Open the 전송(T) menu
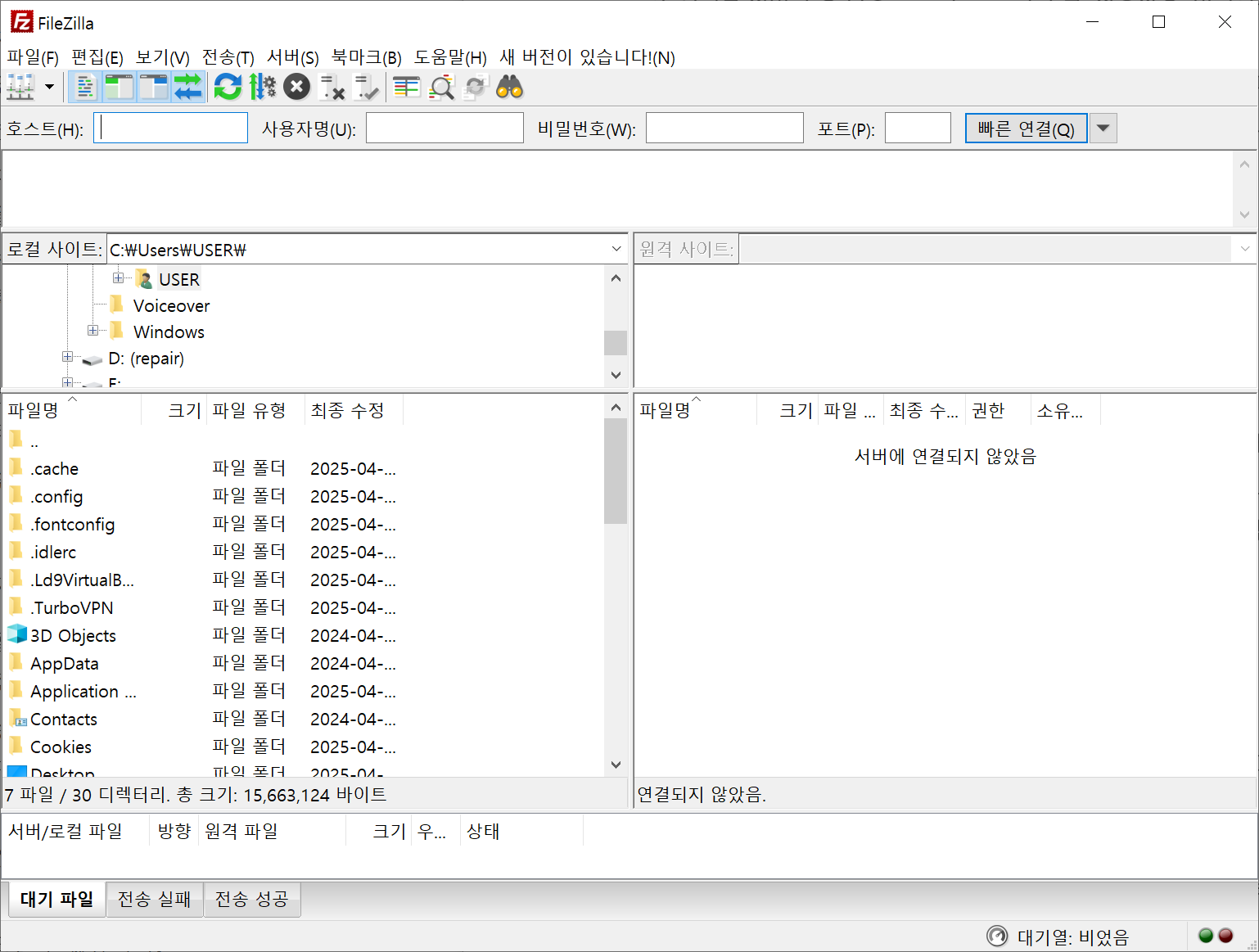This screenshot has width=1259, height=952. point(228,57)
